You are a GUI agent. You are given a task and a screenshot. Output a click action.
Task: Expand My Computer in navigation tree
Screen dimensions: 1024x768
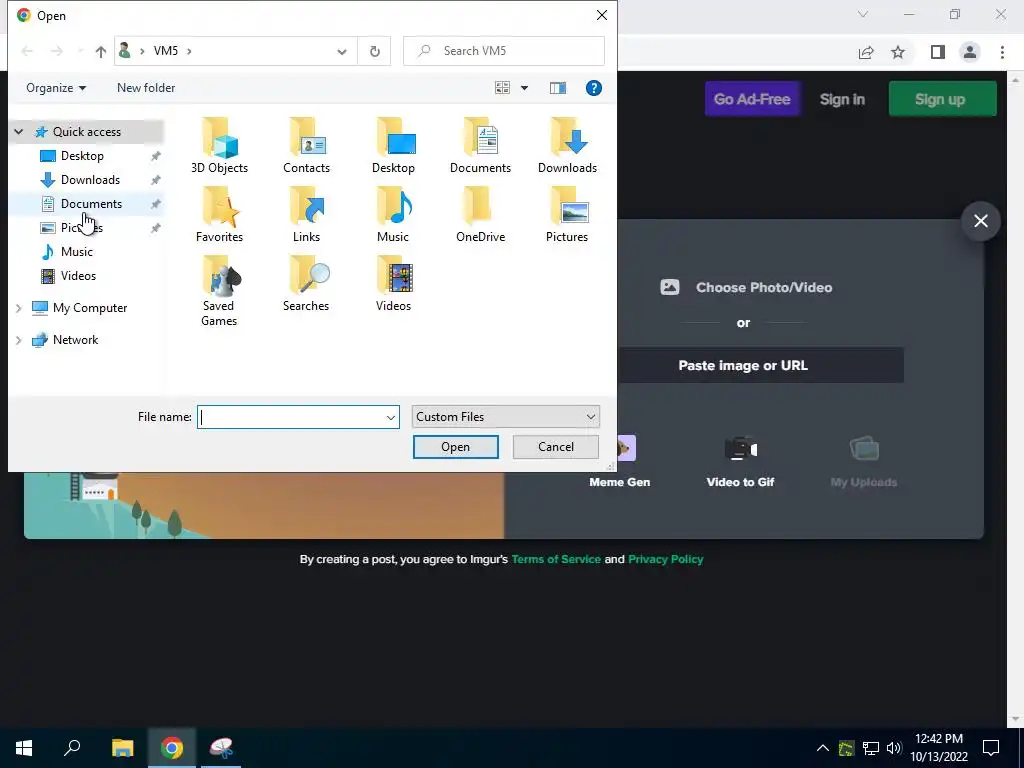tap(19, 308)
